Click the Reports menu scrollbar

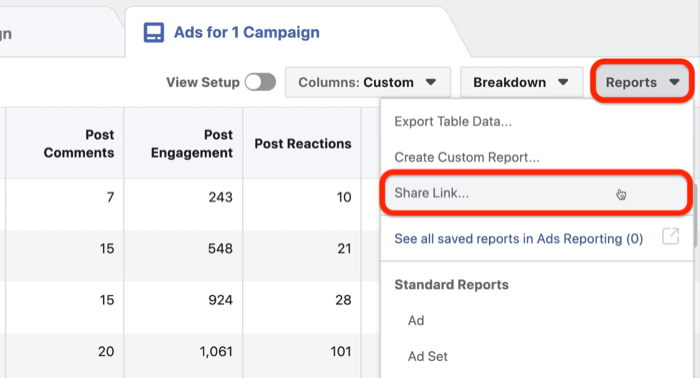695,214
